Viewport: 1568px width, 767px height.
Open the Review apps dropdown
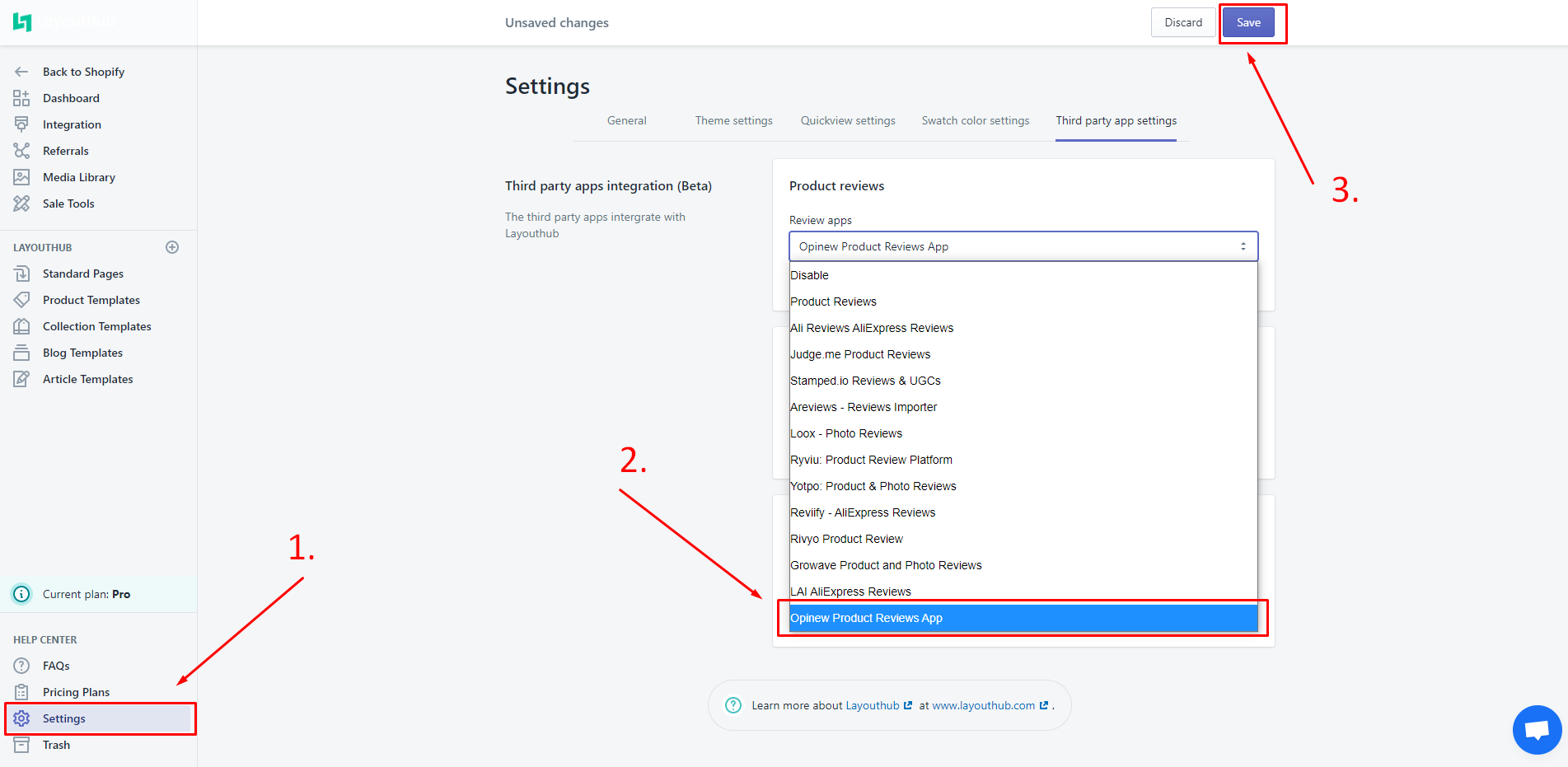[1023, 246]
